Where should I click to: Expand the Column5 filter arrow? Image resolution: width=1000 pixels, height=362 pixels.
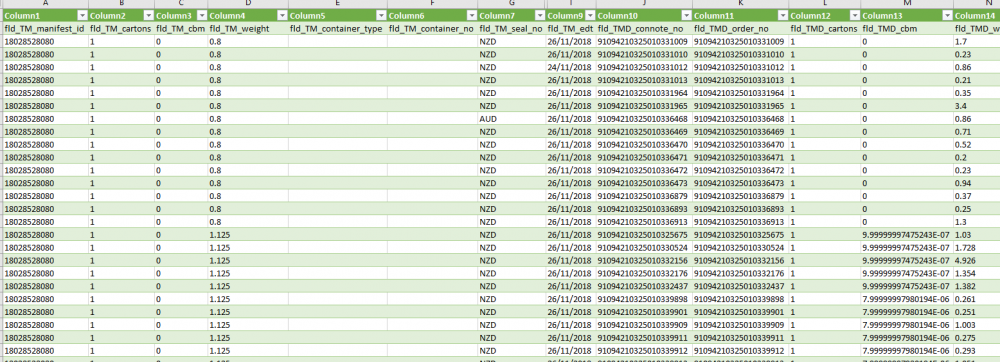tap(381, 15)
